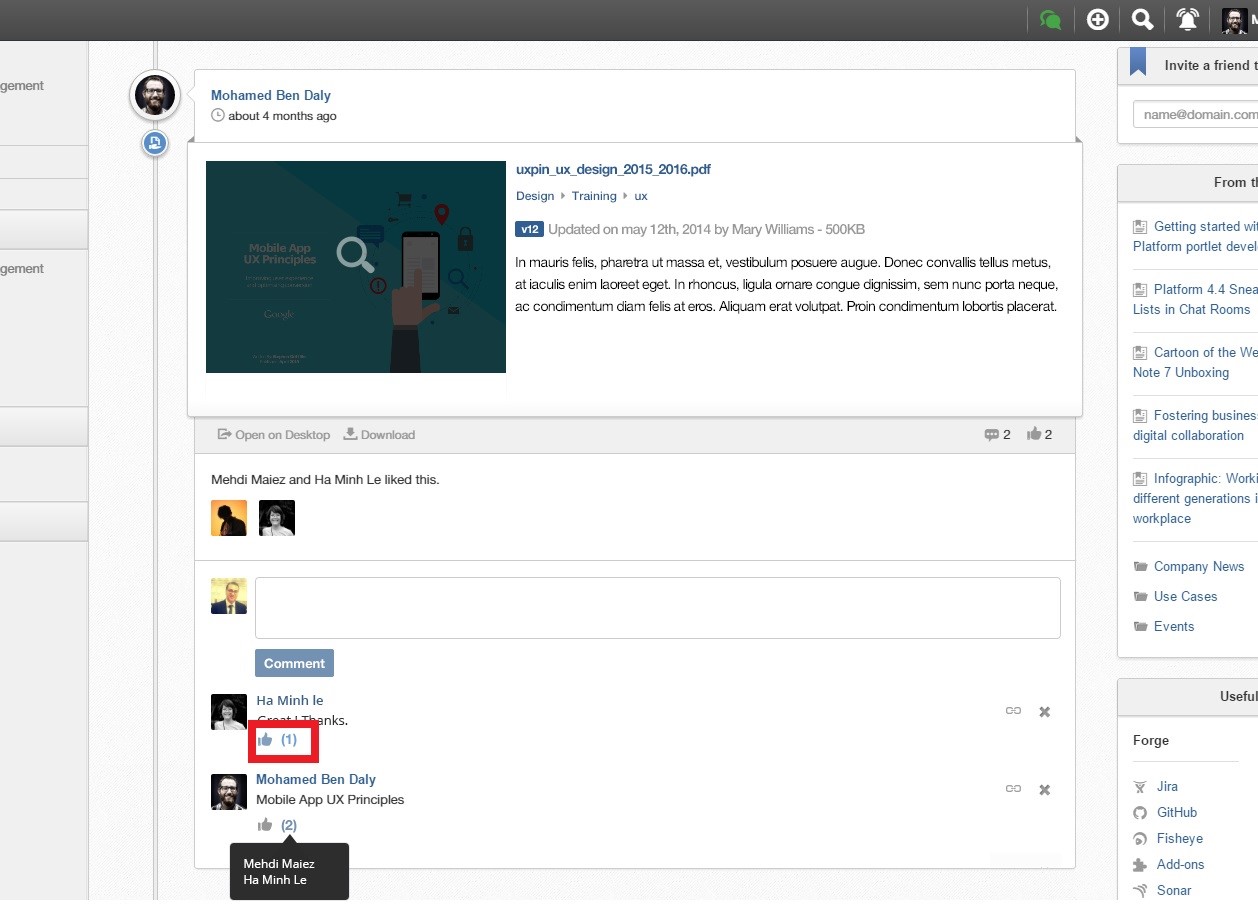Like the post via thumbs-up showing 2
This screenshot has width=1258, height=913.
[1039, 435]
